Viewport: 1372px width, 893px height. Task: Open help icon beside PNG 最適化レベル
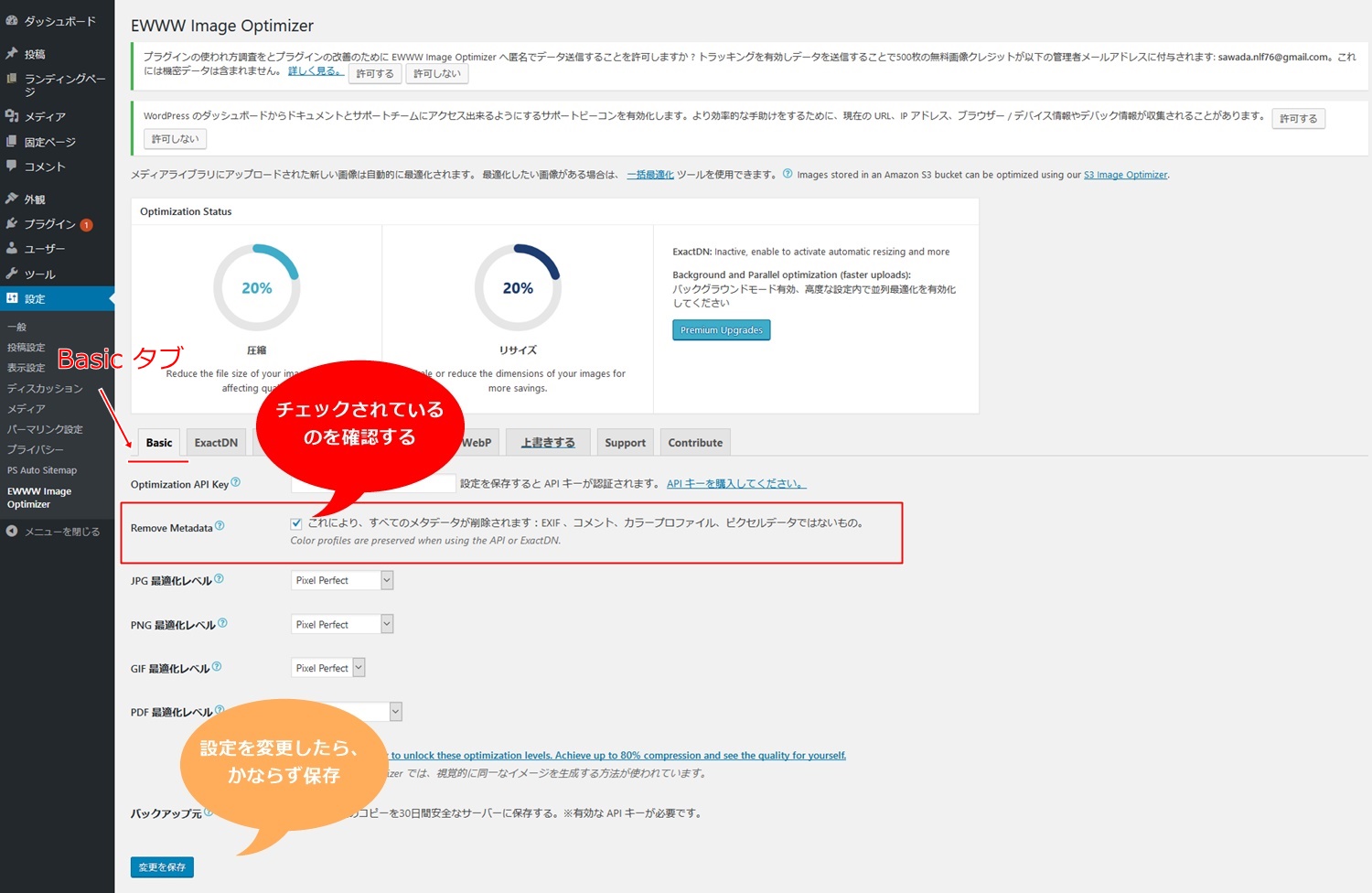[222, 623]
